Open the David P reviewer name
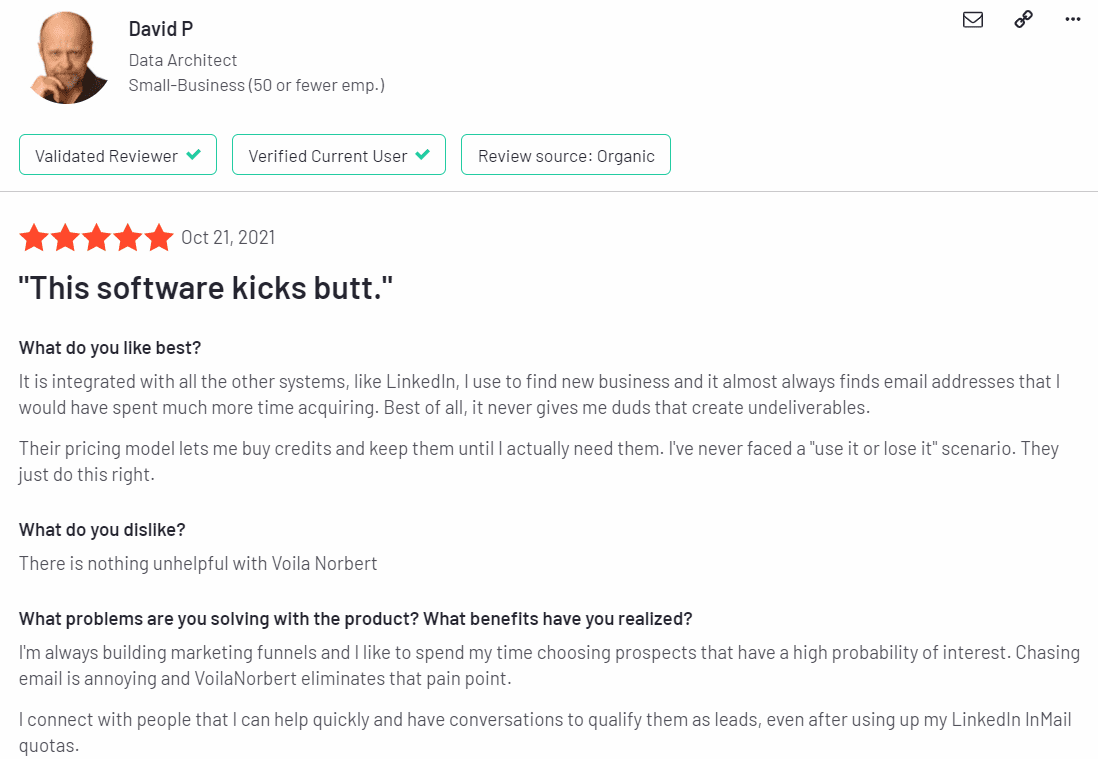1098x759 pixels. pyautogui.click(x=160, y=29)
